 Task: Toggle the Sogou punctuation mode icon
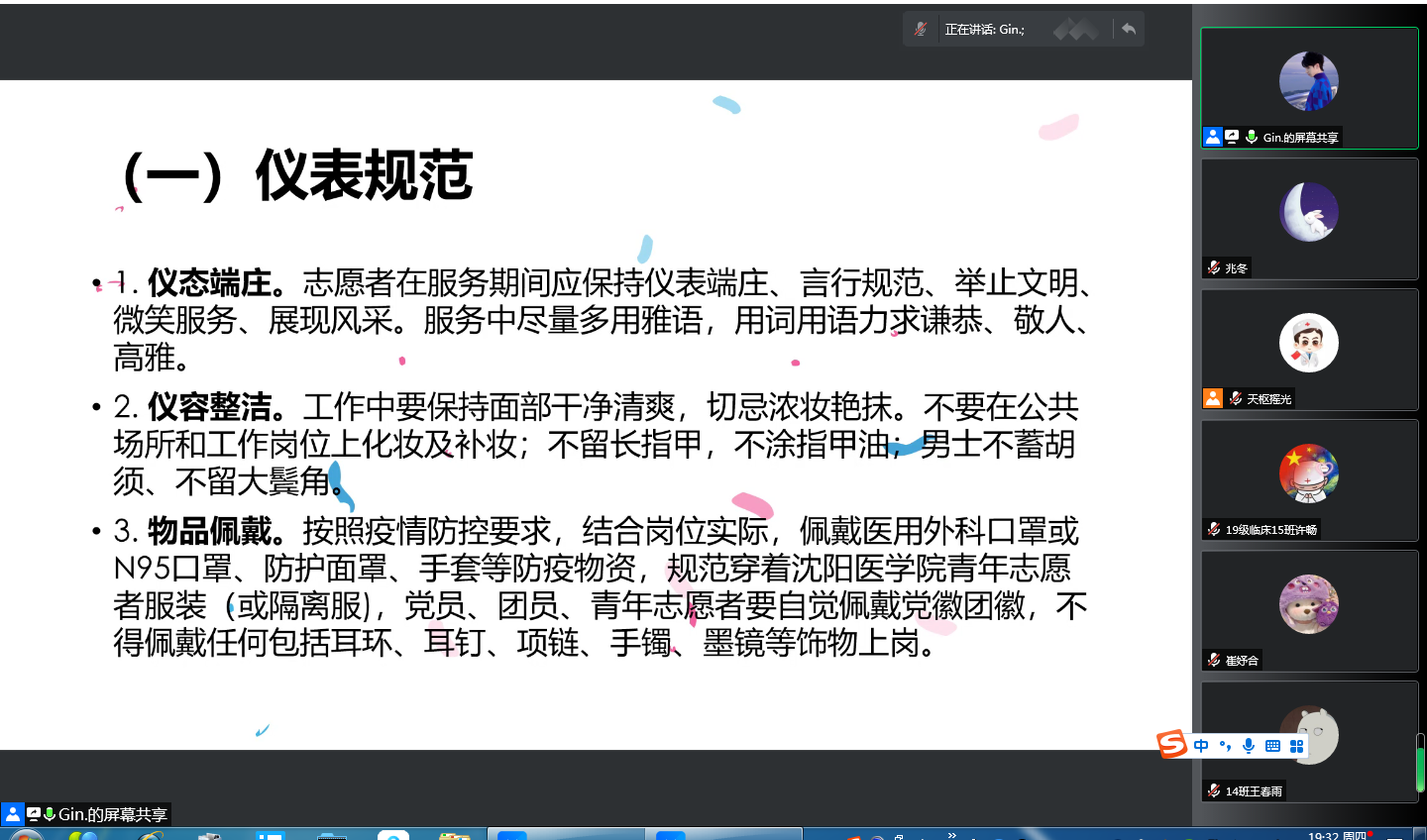click(1225, 746)
